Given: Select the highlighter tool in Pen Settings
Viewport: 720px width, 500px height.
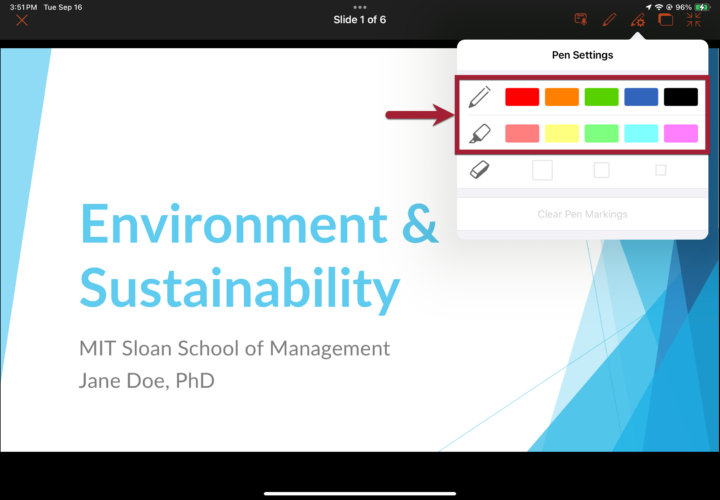Looking at the screenshot, I should tap(480, 133).
